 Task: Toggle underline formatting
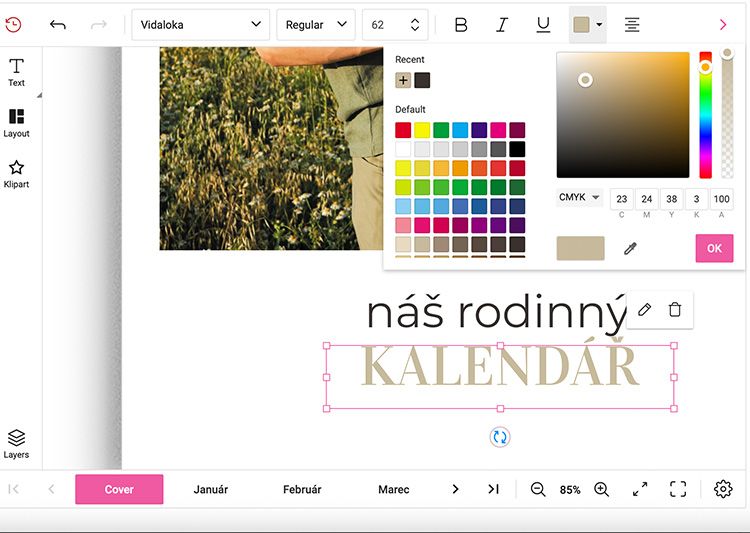(543, 24)
